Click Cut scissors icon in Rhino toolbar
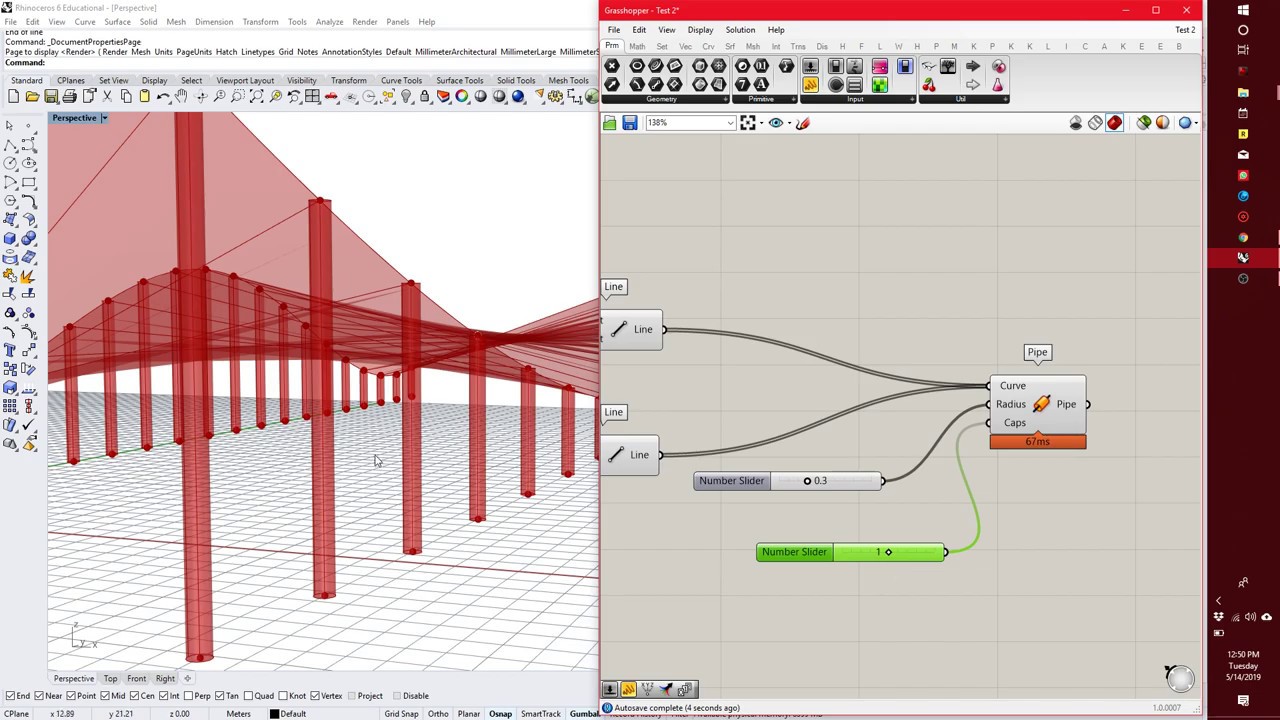The width and height of the screenshot is (1280, 720). [107, 97]
